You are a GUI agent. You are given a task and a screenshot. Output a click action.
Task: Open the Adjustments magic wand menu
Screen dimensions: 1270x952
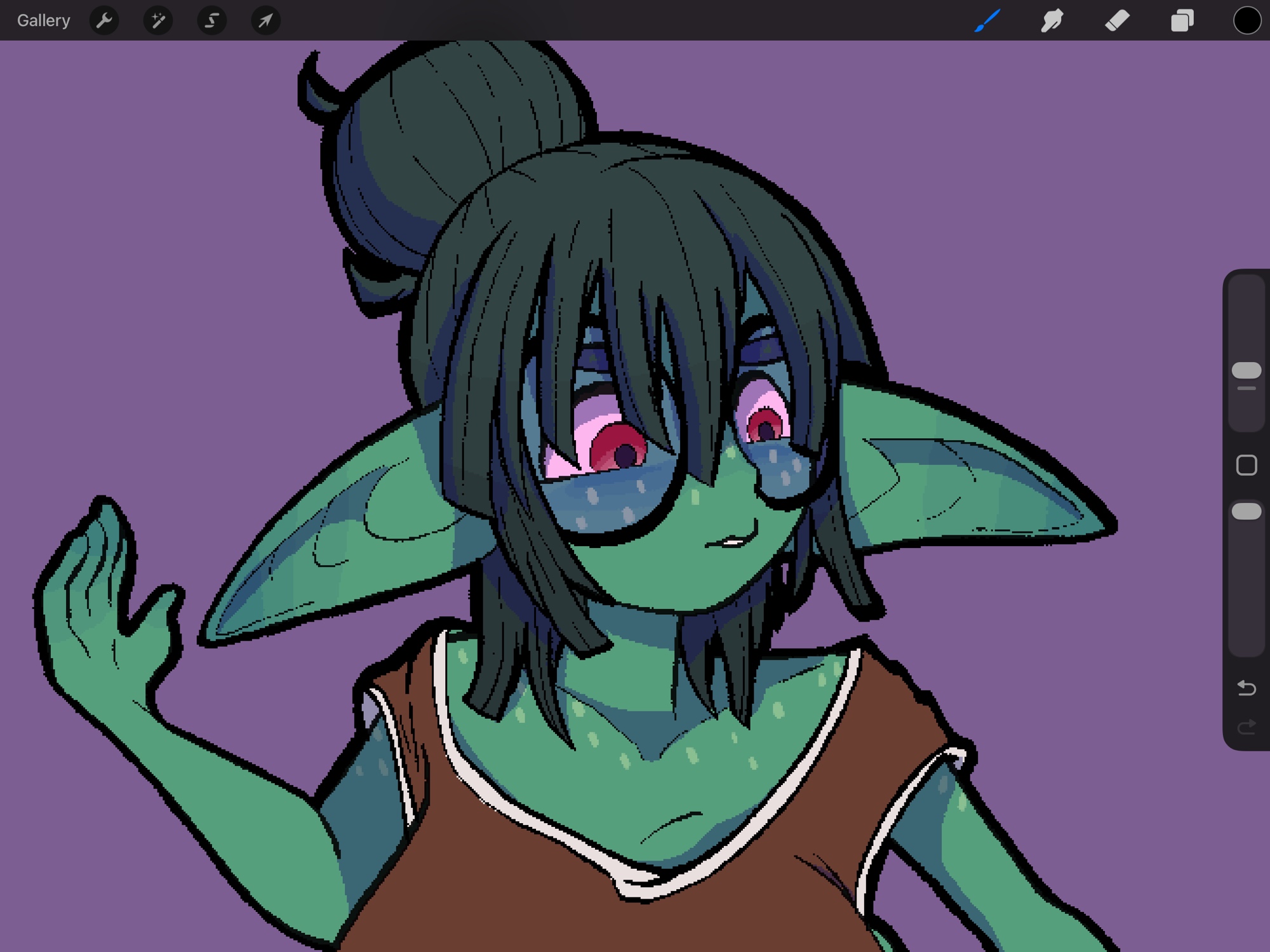pyautogui.click(x=157, y=21)
